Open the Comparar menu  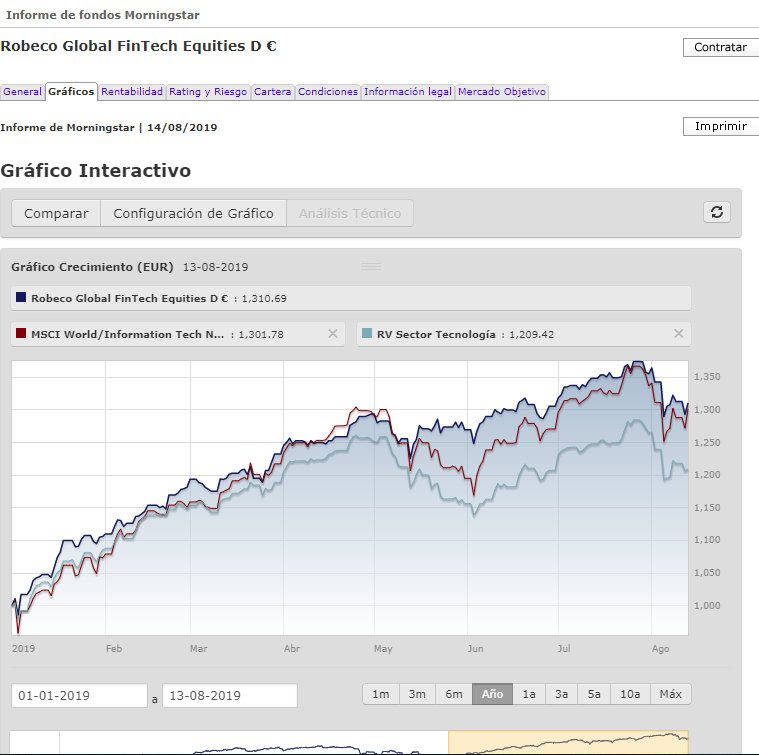tap(56, 213)
